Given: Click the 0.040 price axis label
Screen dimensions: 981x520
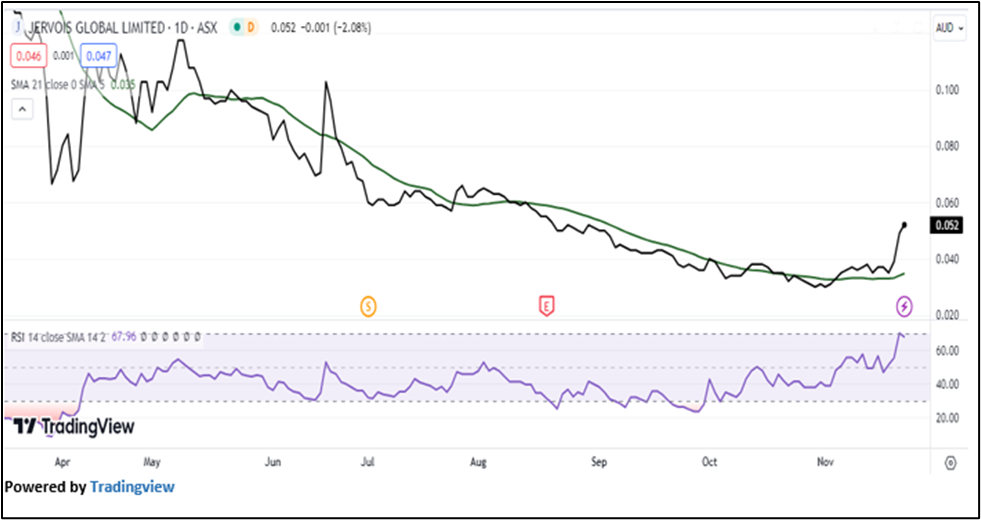Looking at the screenshot, I should click(x=945, y=260).
